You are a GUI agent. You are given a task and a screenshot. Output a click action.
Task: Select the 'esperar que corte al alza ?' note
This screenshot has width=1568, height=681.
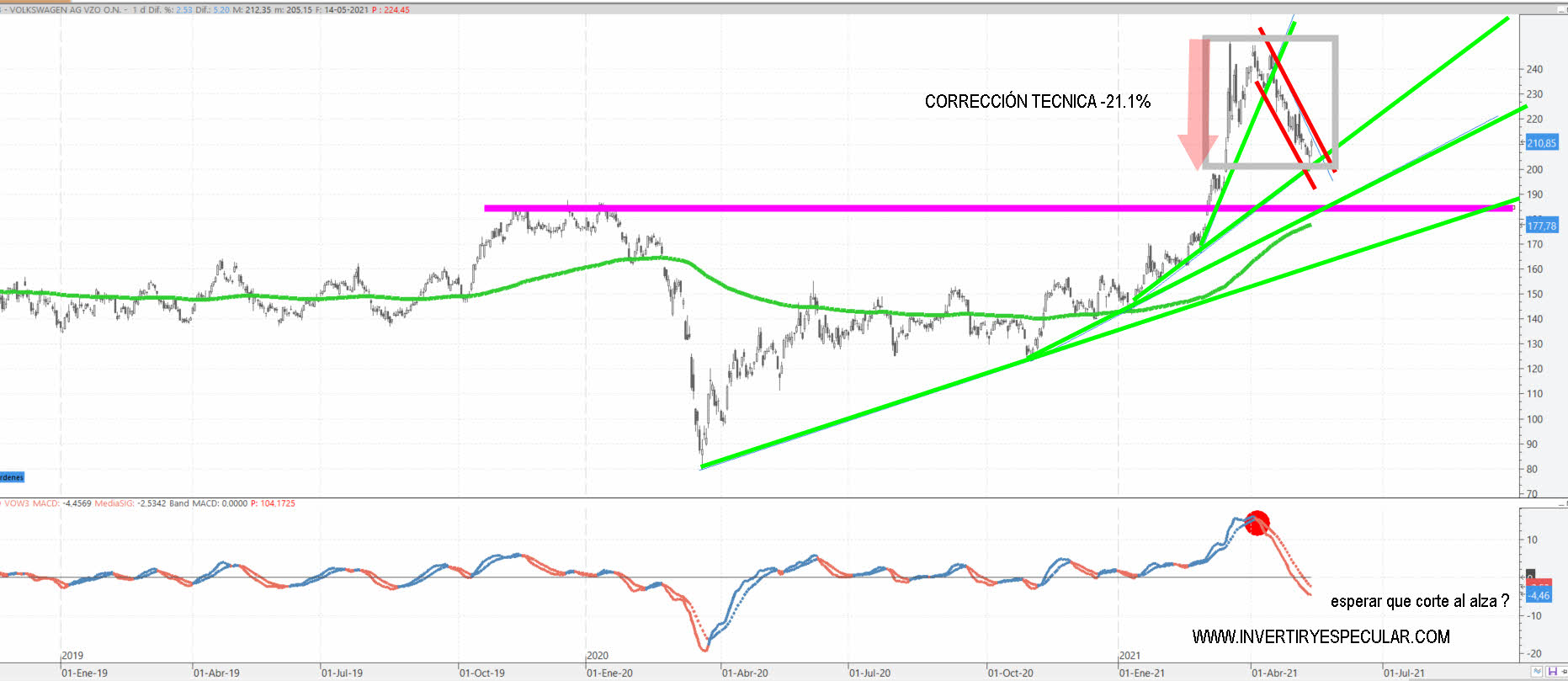(x=1419, y=601)
